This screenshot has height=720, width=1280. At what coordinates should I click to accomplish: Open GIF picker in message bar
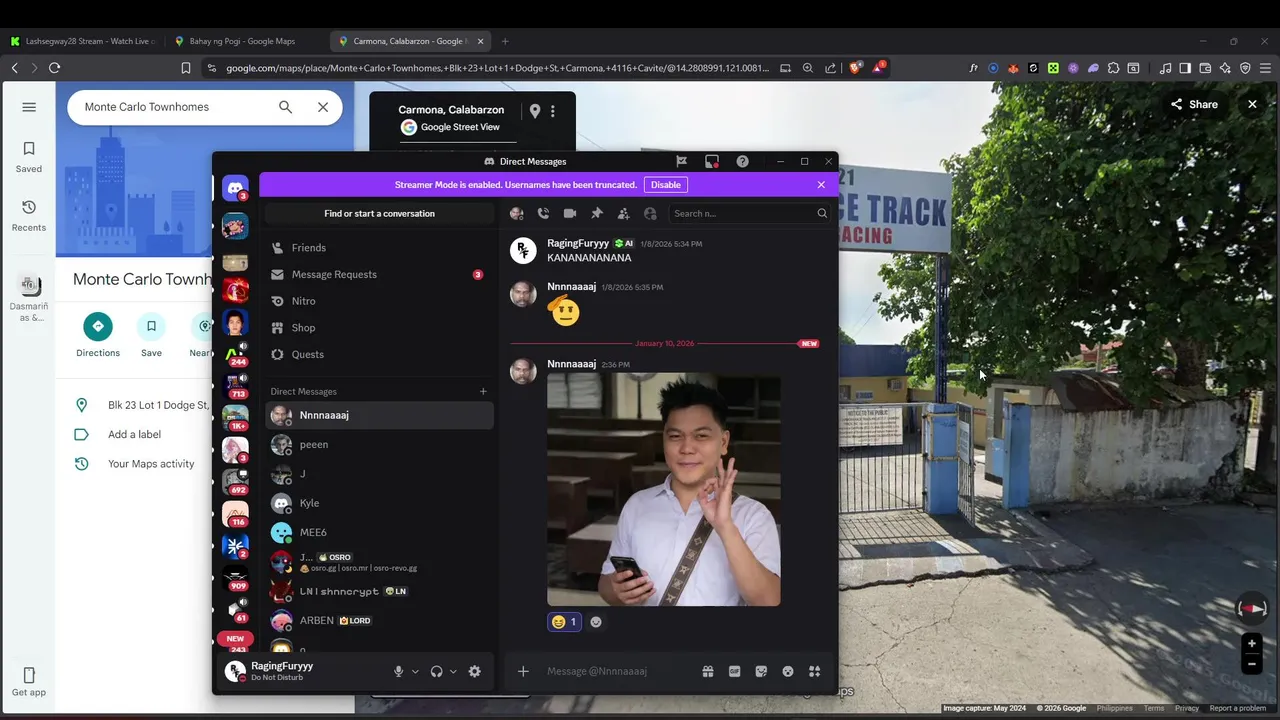click(734, 671)
